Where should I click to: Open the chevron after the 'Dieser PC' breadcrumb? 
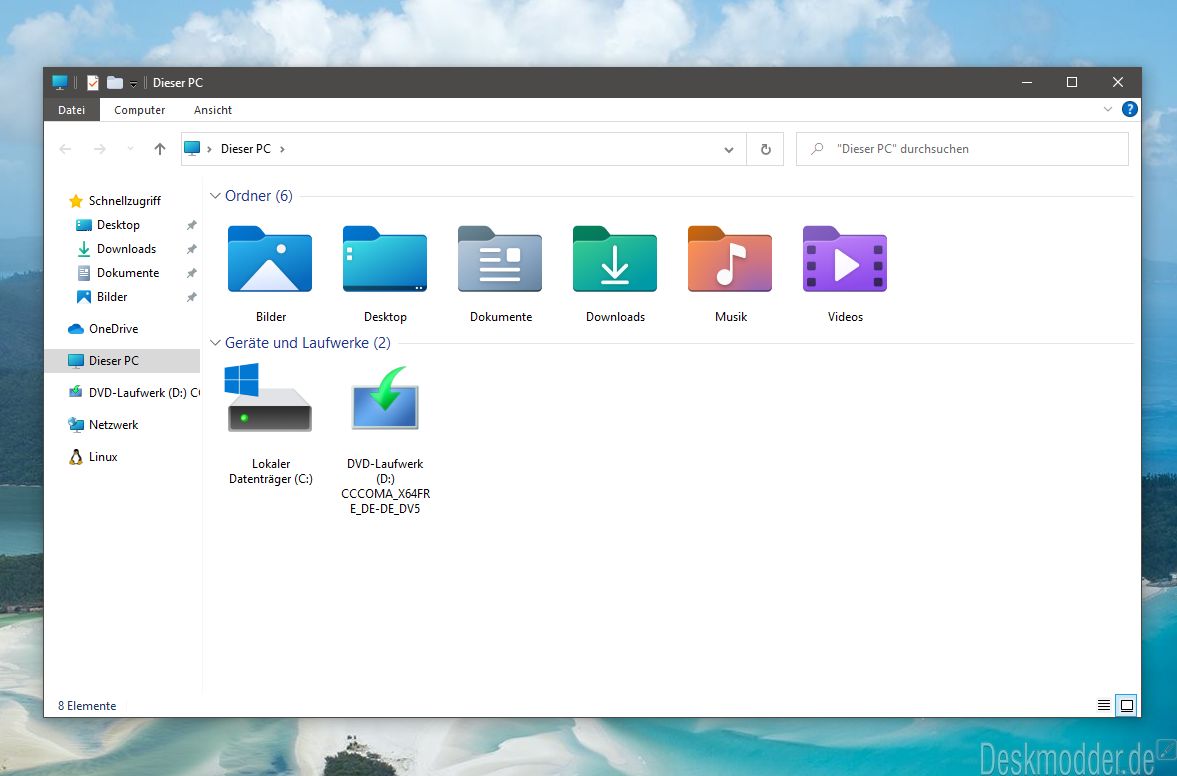pyautogui.click(x=282, y=149)
